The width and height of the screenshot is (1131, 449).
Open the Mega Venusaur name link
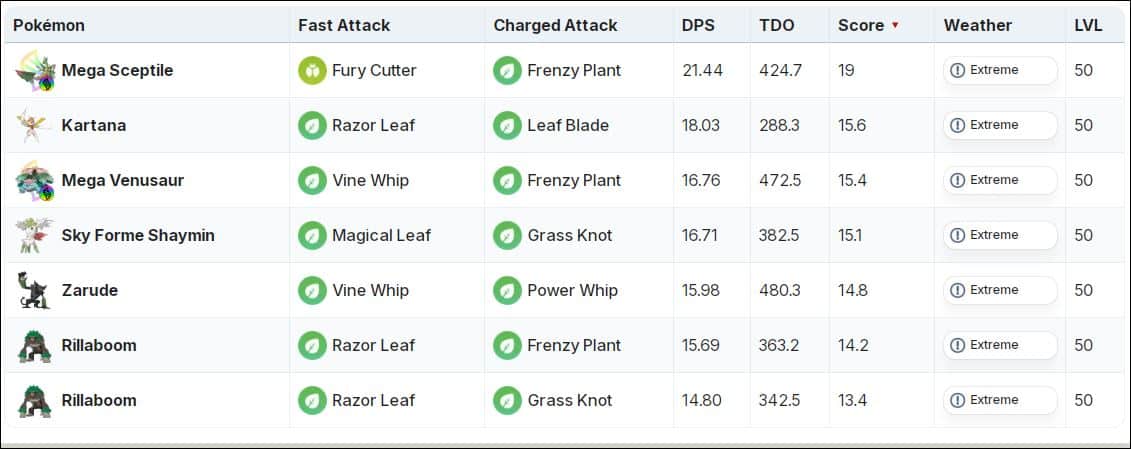tap(123, 180)
